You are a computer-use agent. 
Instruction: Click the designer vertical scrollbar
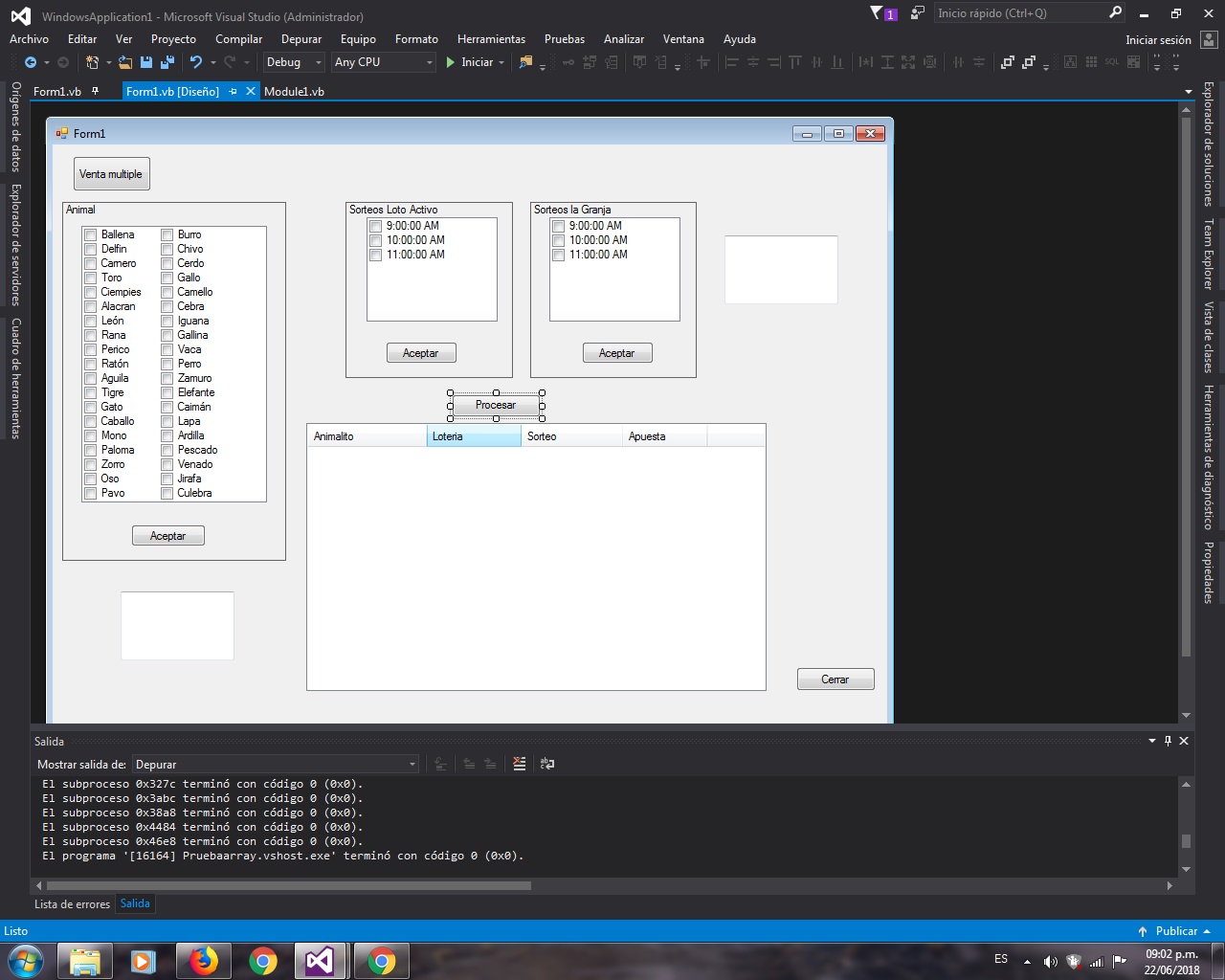pos(1186,412)
